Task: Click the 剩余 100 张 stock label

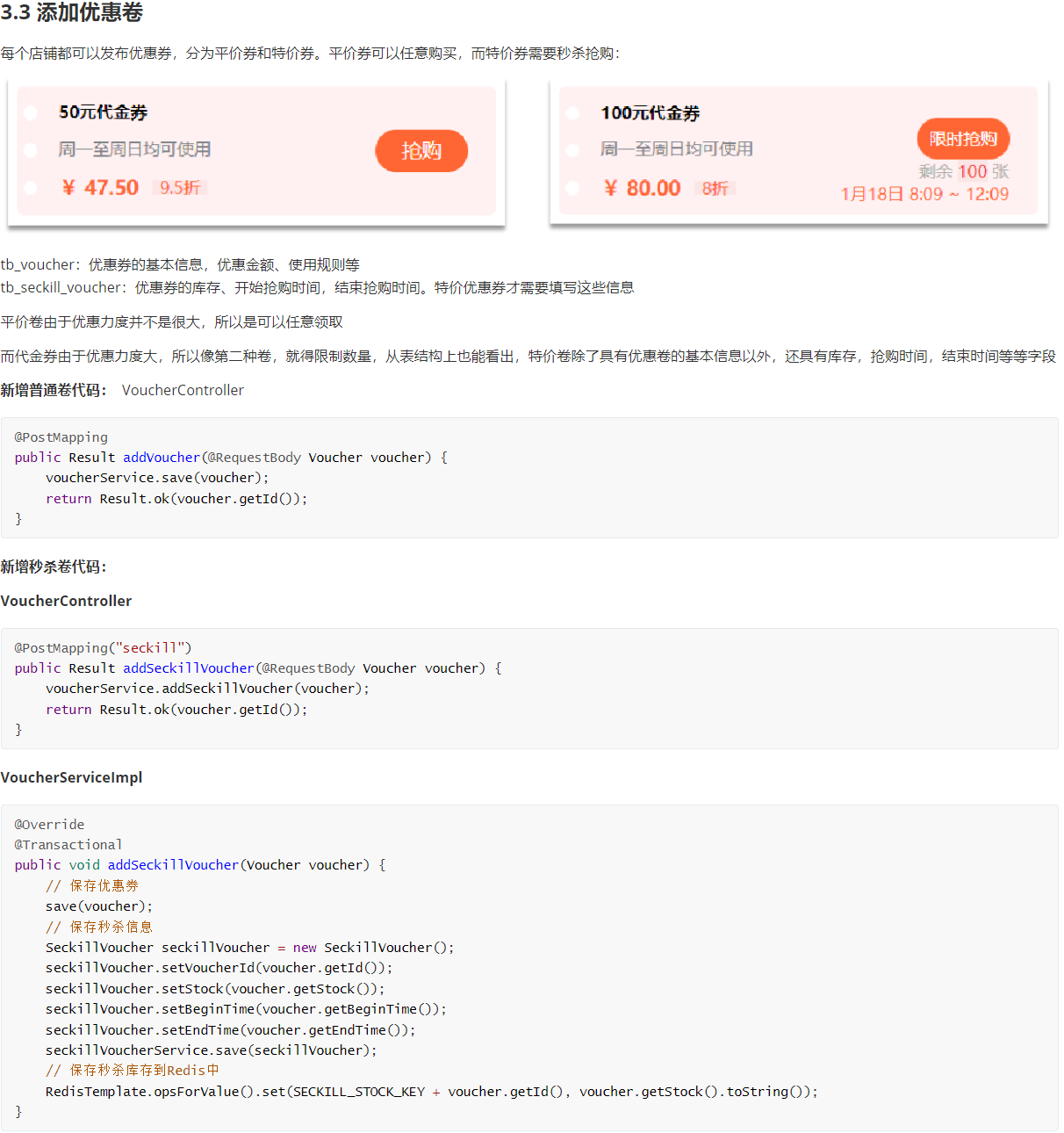Action: click(x=963, y=172)
